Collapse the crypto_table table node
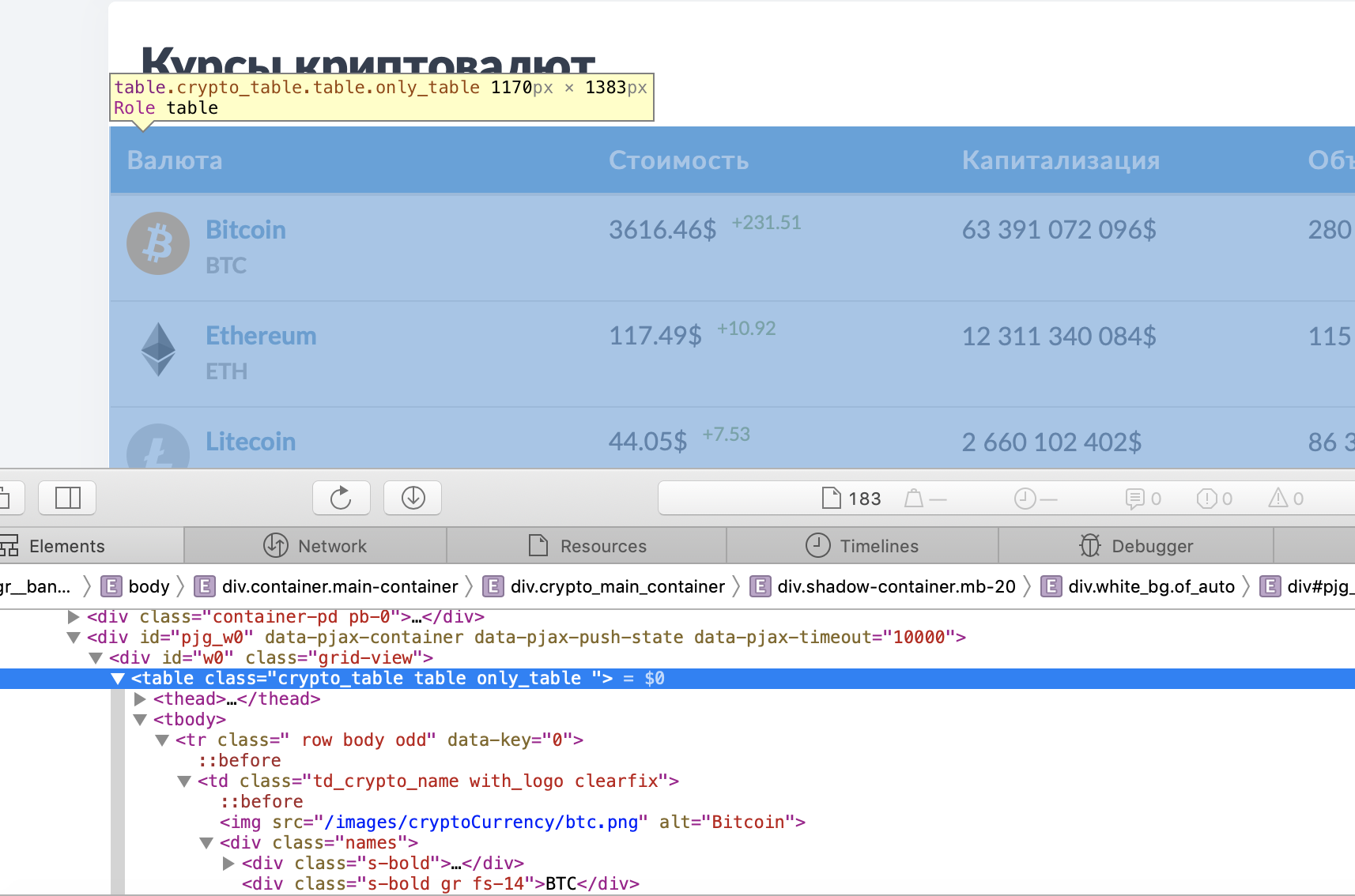1355x896 pixels. coord(118,678)
